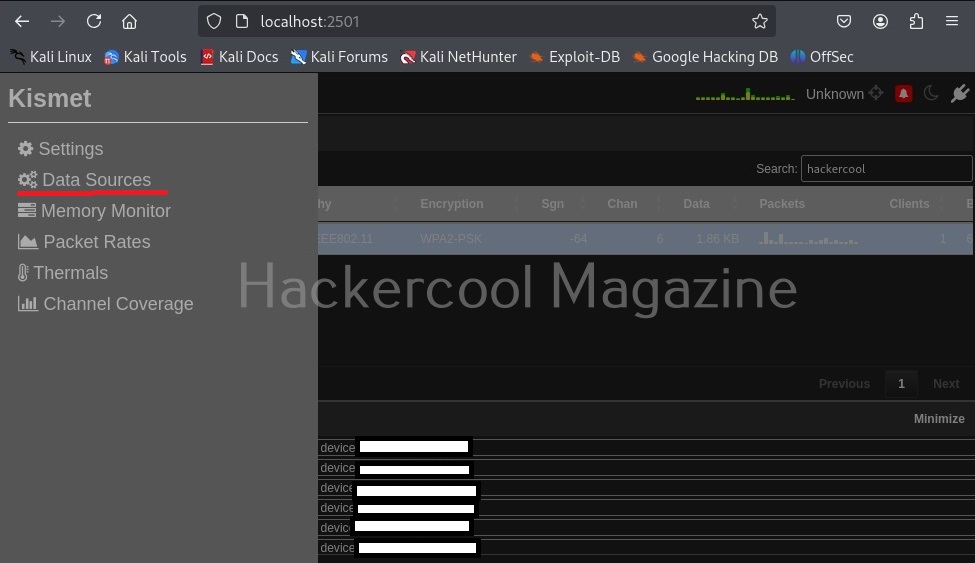Click the Kismet sidebar title
The height and width of the screenshot is (563, 975).
pyautogui.click(x=50, y=98)
